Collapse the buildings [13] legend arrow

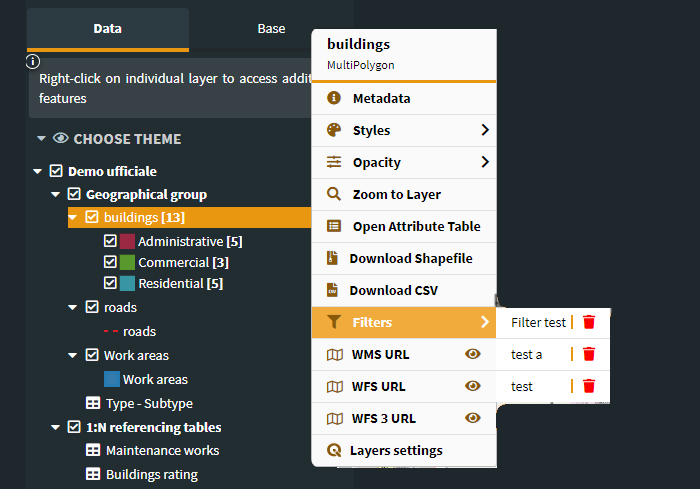coord(72,217)
